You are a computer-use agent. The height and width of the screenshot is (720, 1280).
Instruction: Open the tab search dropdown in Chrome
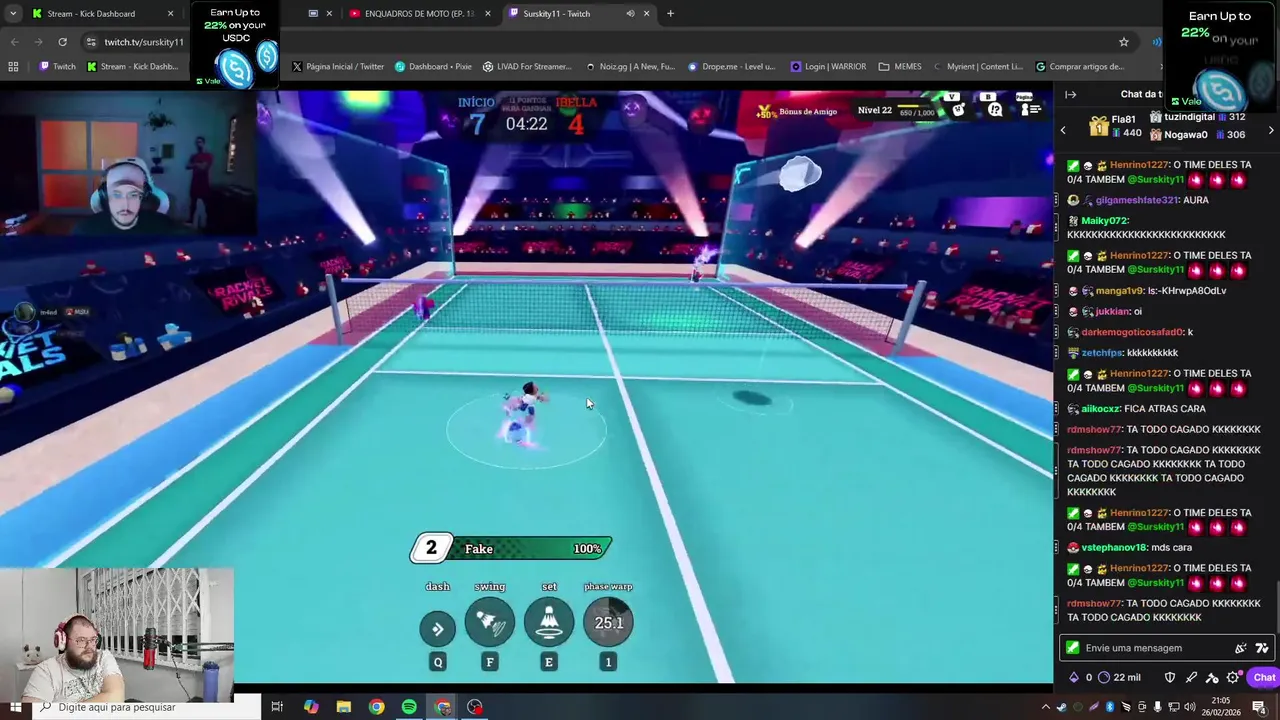click(14, 14)
